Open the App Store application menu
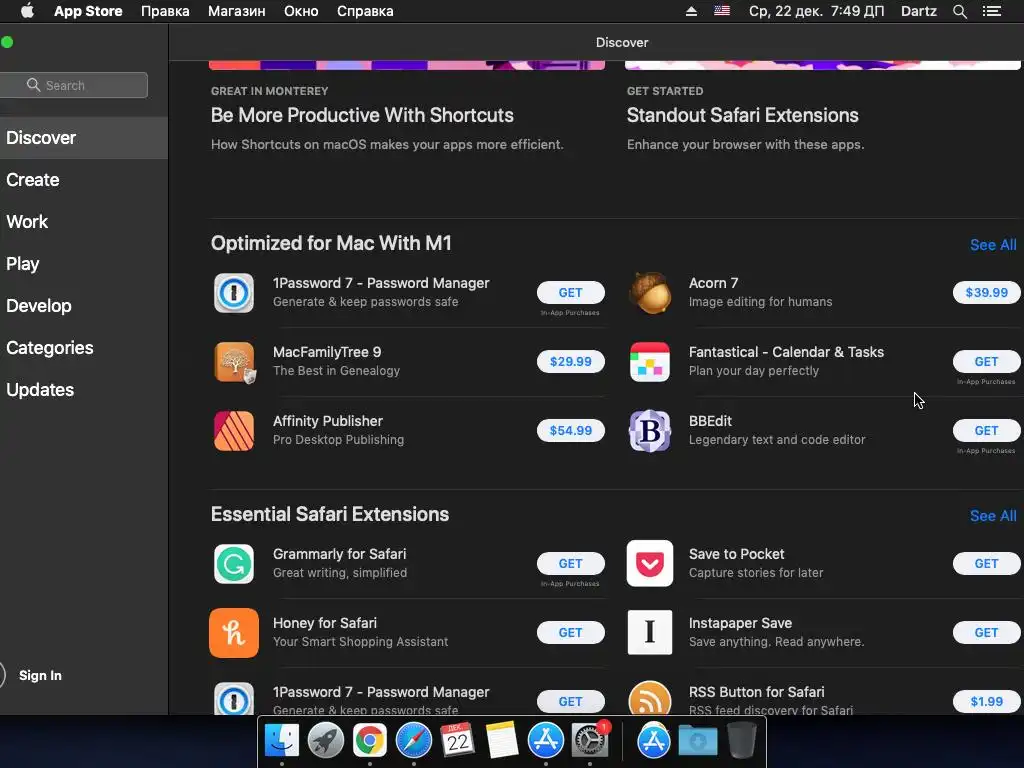Image resolution: width=1024 pixels, height=768 pixels. coord(88,11)
